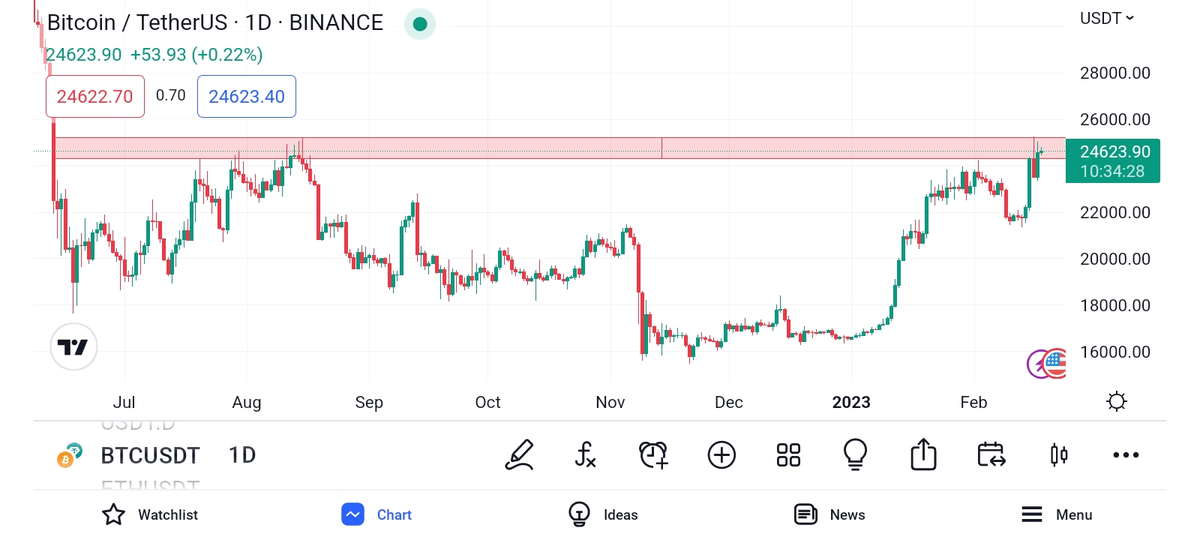The image size is (1200, 540).
Task: Open the lightbulb ideas toolbar icon
Action: (855, 455)
